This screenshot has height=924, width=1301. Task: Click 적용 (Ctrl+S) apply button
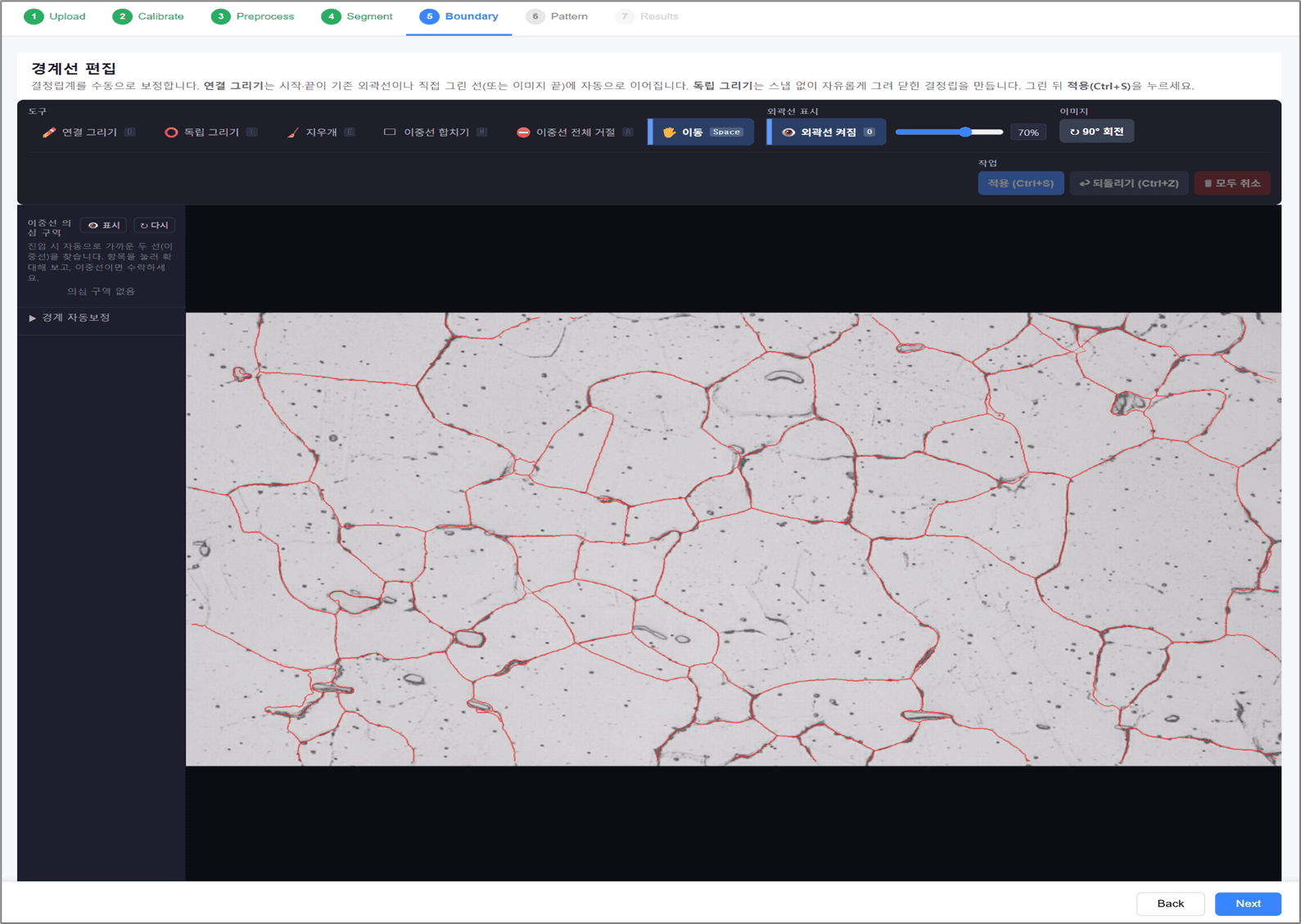tap(1020, 183)
